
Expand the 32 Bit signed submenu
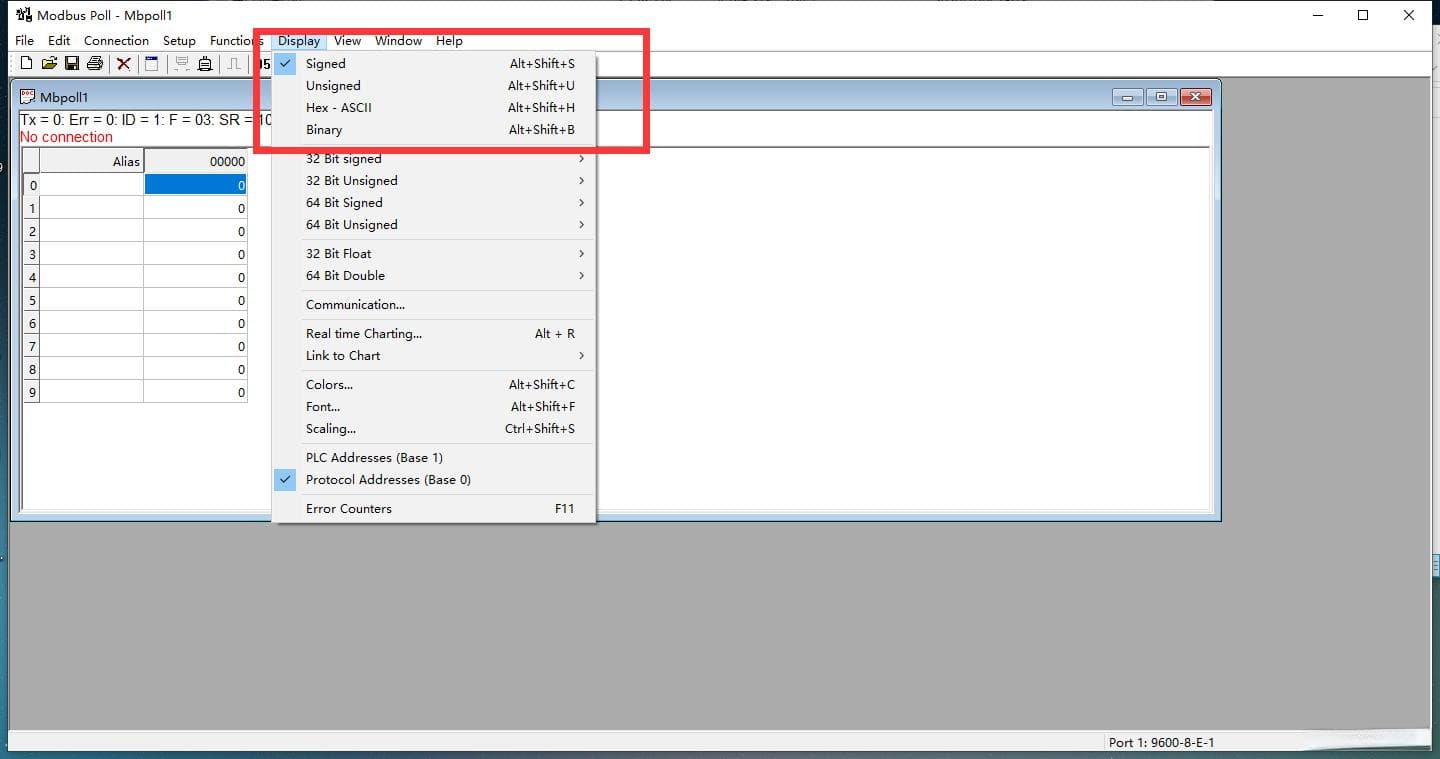point(434,159)
